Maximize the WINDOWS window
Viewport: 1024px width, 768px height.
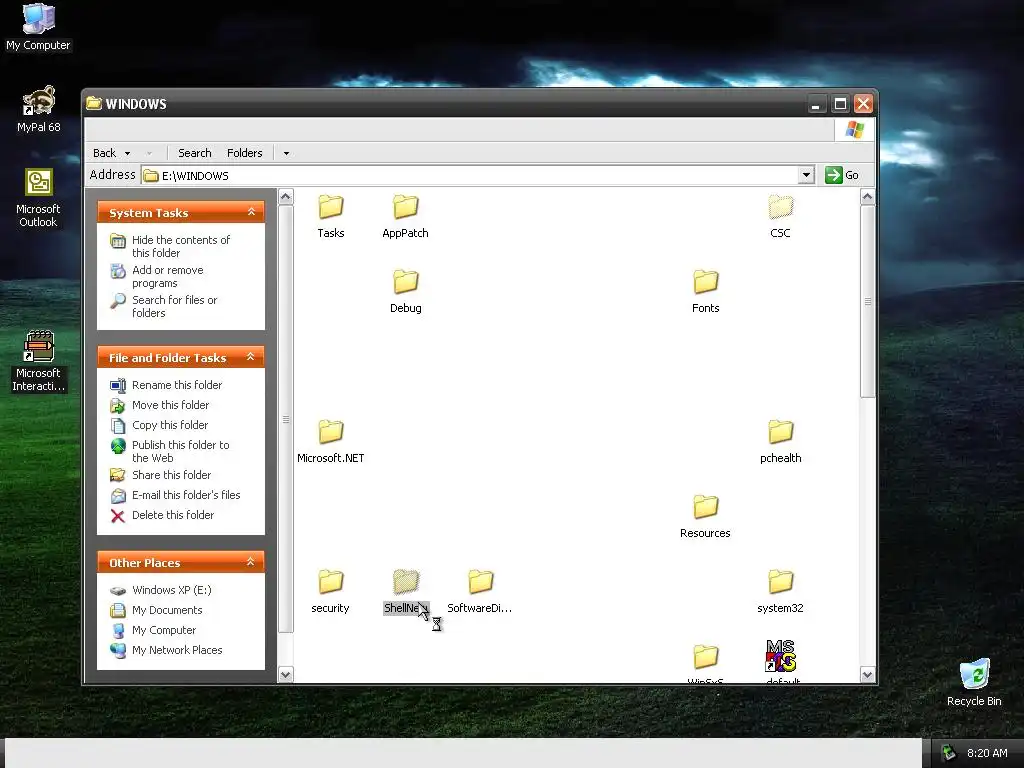840,104
